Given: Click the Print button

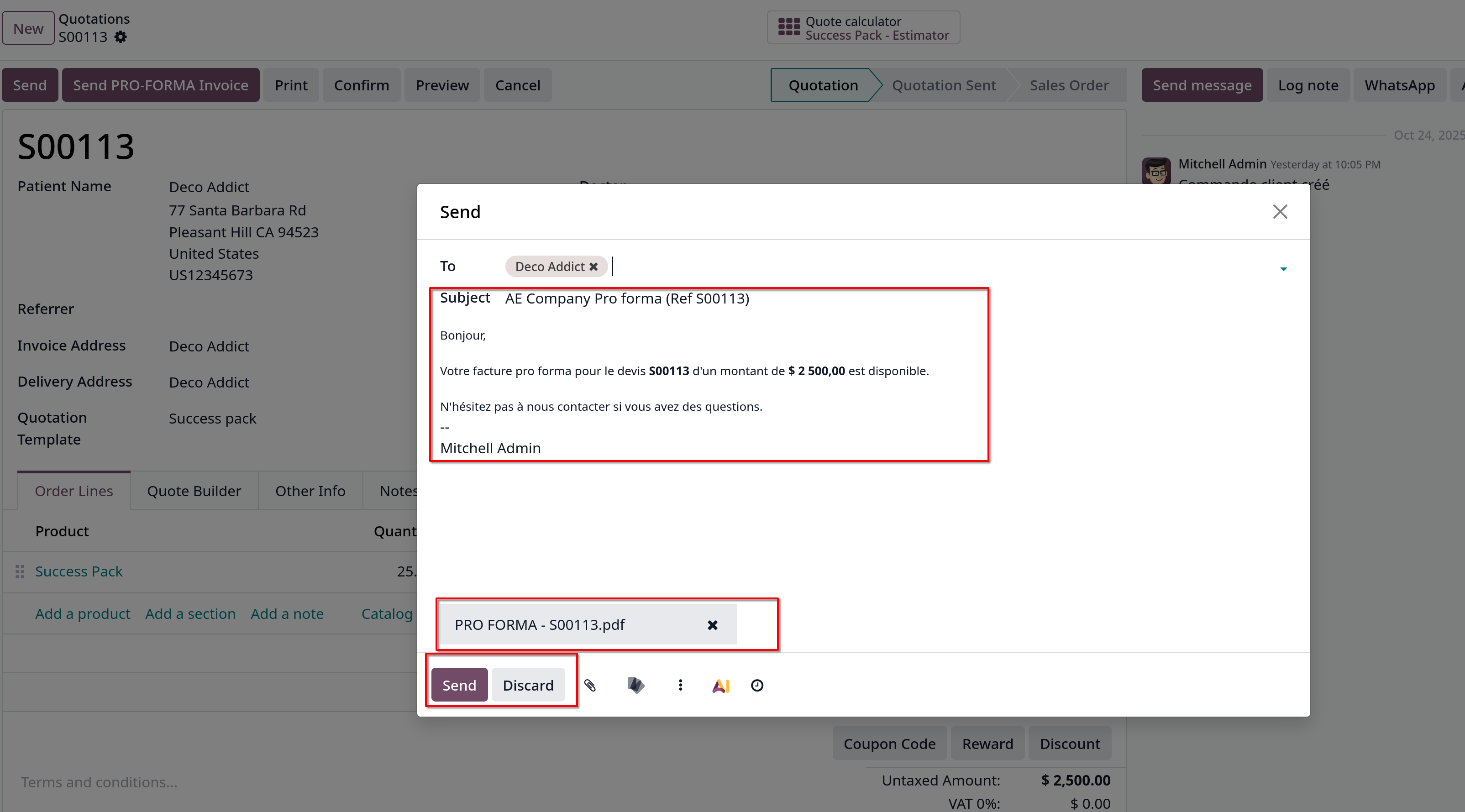Looking at the screenshot, I should point(291,85).
